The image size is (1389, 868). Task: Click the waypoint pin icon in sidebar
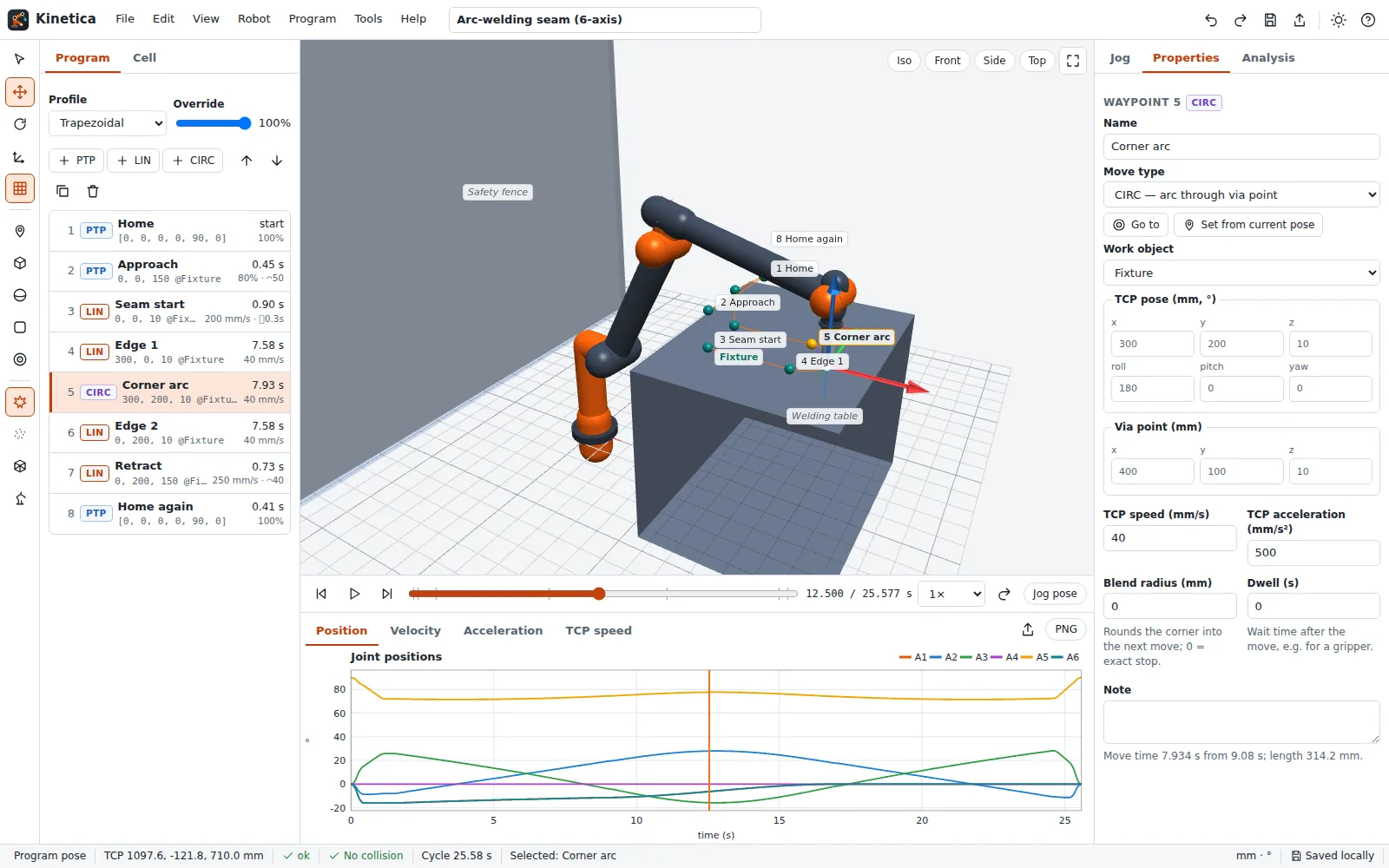coord(20,231)
